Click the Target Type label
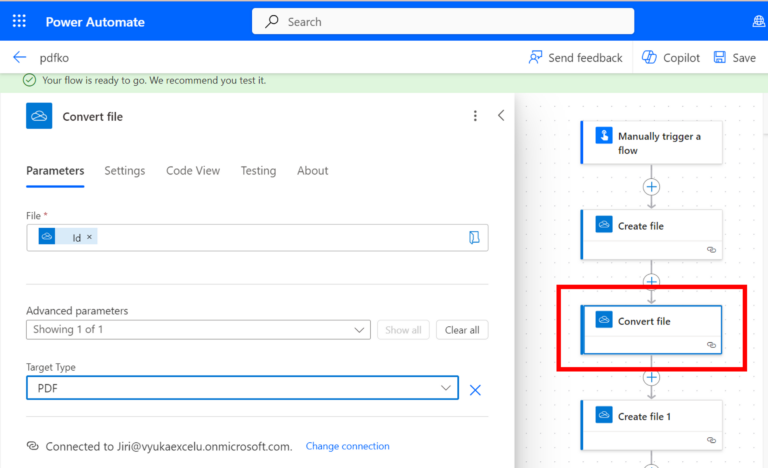The image size is (768, 468). tap(51, 367)
